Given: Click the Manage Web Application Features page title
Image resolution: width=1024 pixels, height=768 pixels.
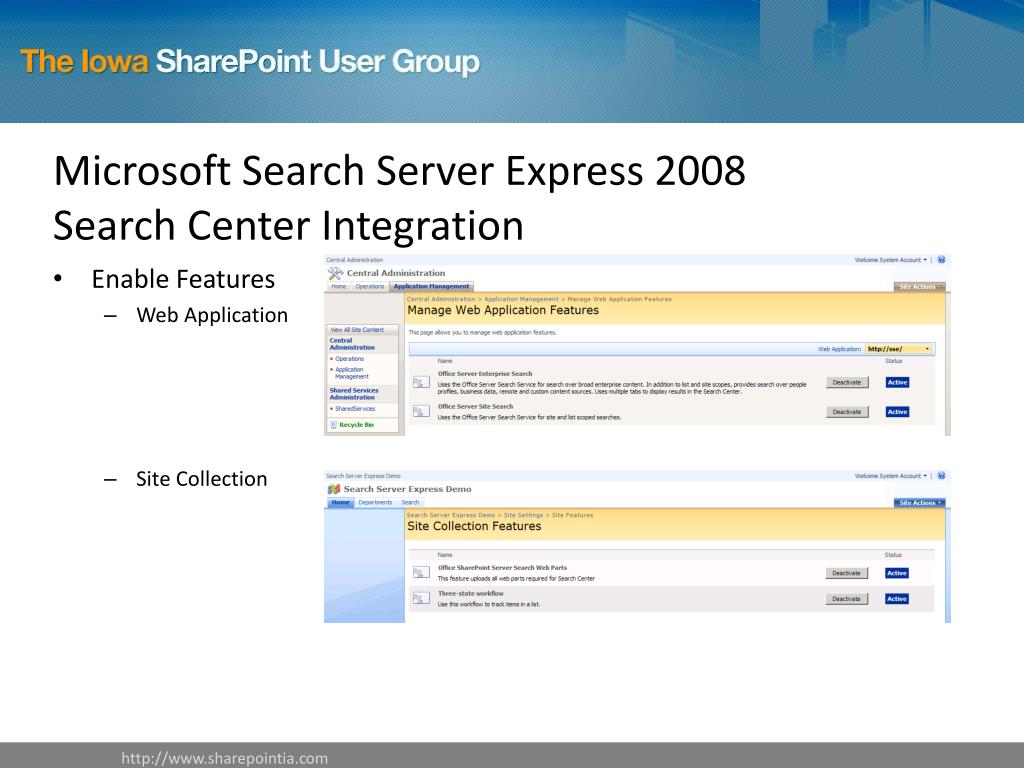Looking at the screenshot, I should tap(503, 310).
